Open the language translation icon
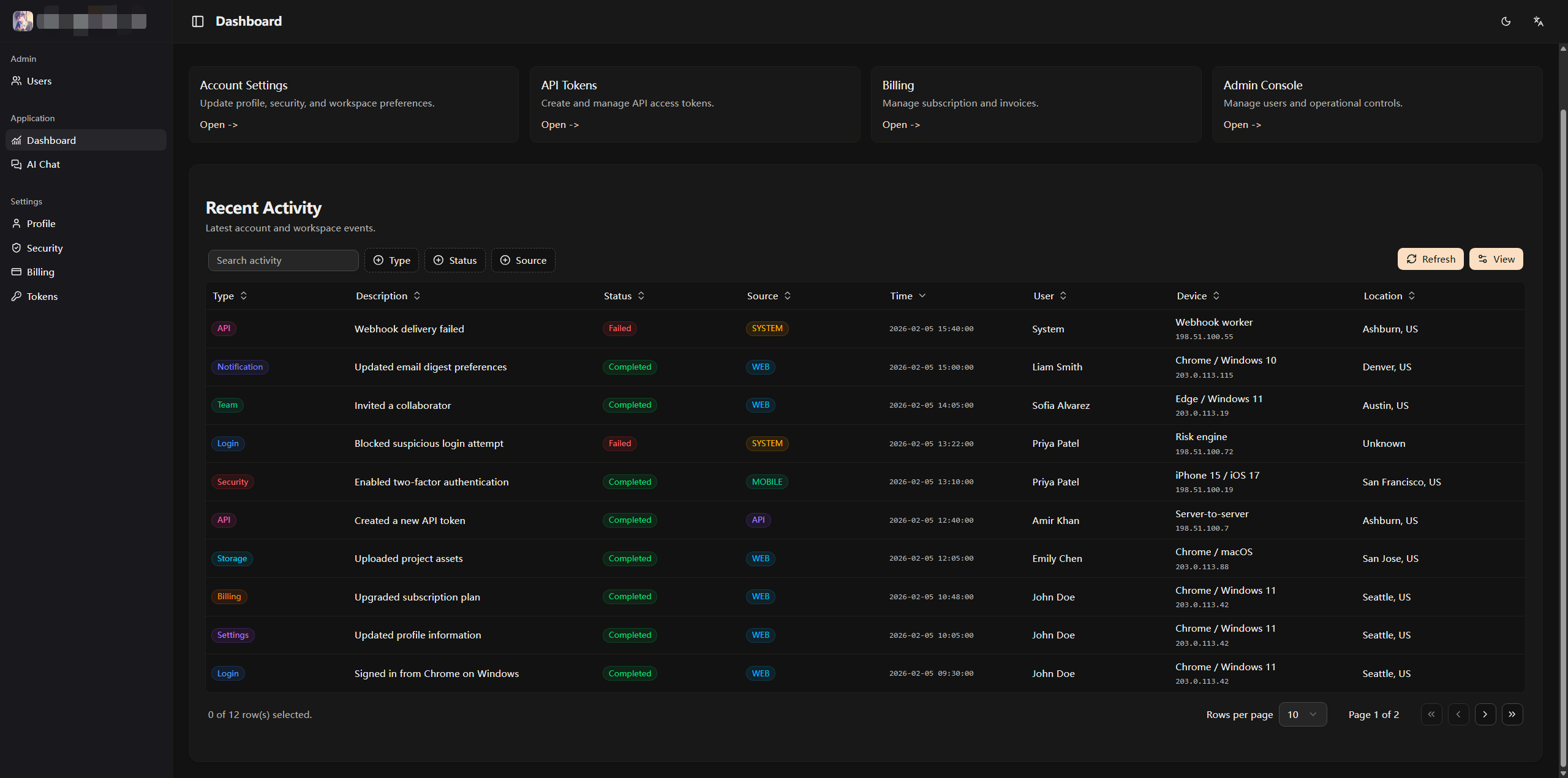The height and width of the screenshot is (778, 1568). pos(1538,21)
